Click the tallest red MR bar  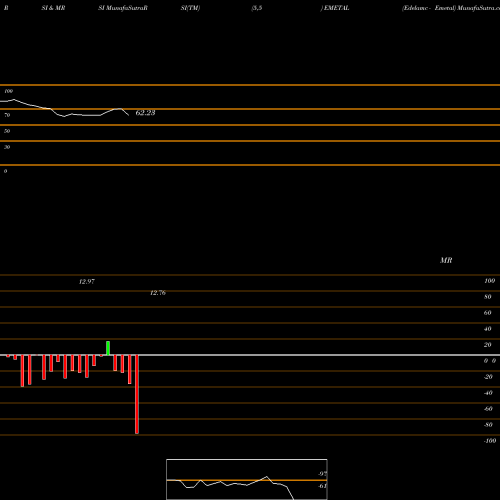tap(137, 394)
